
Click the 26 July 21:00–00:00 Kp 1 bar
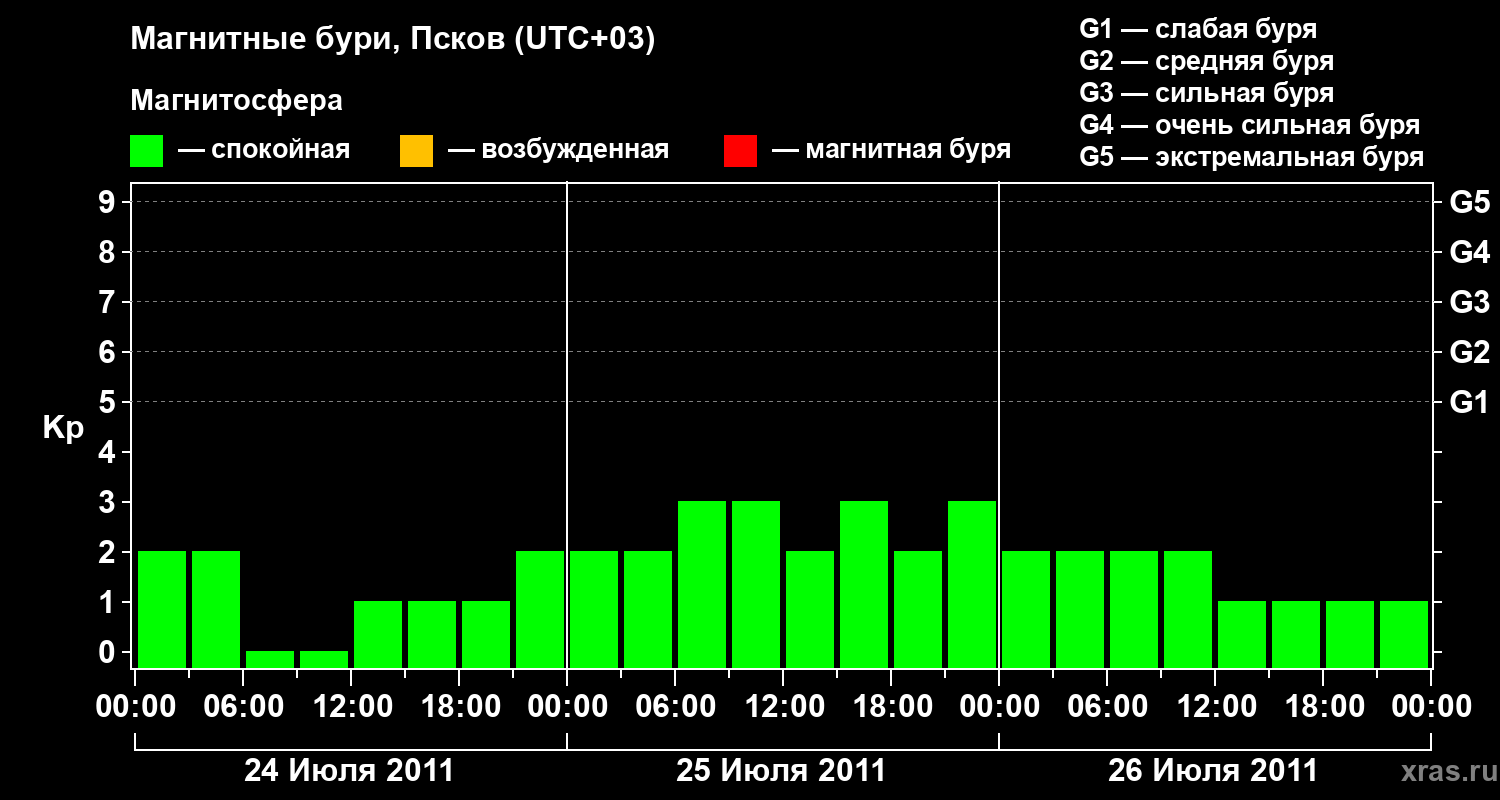click(x=1404, y=634)
